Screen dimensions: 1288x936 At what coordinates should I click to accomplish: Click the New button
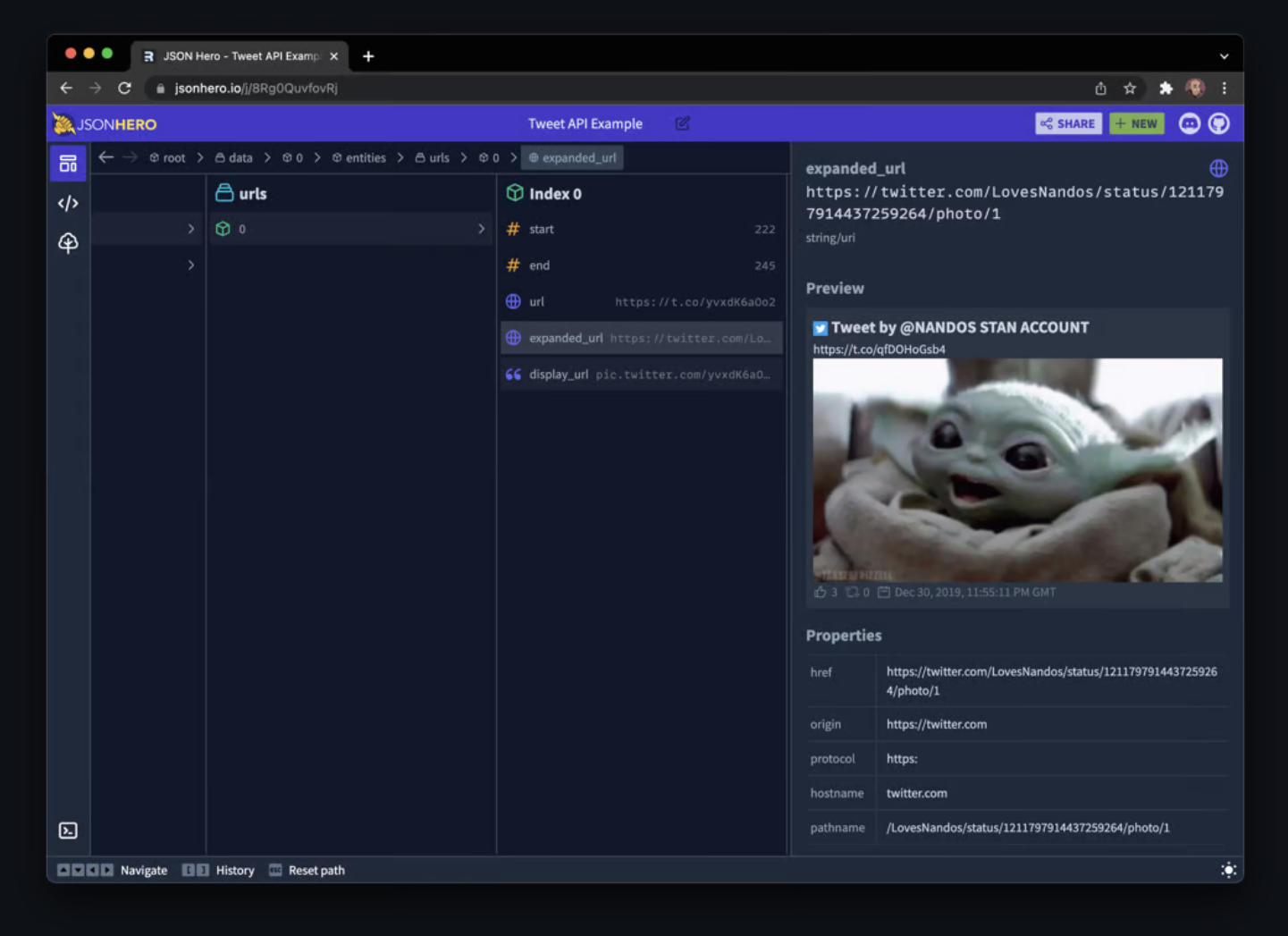tap(1136, 123)
